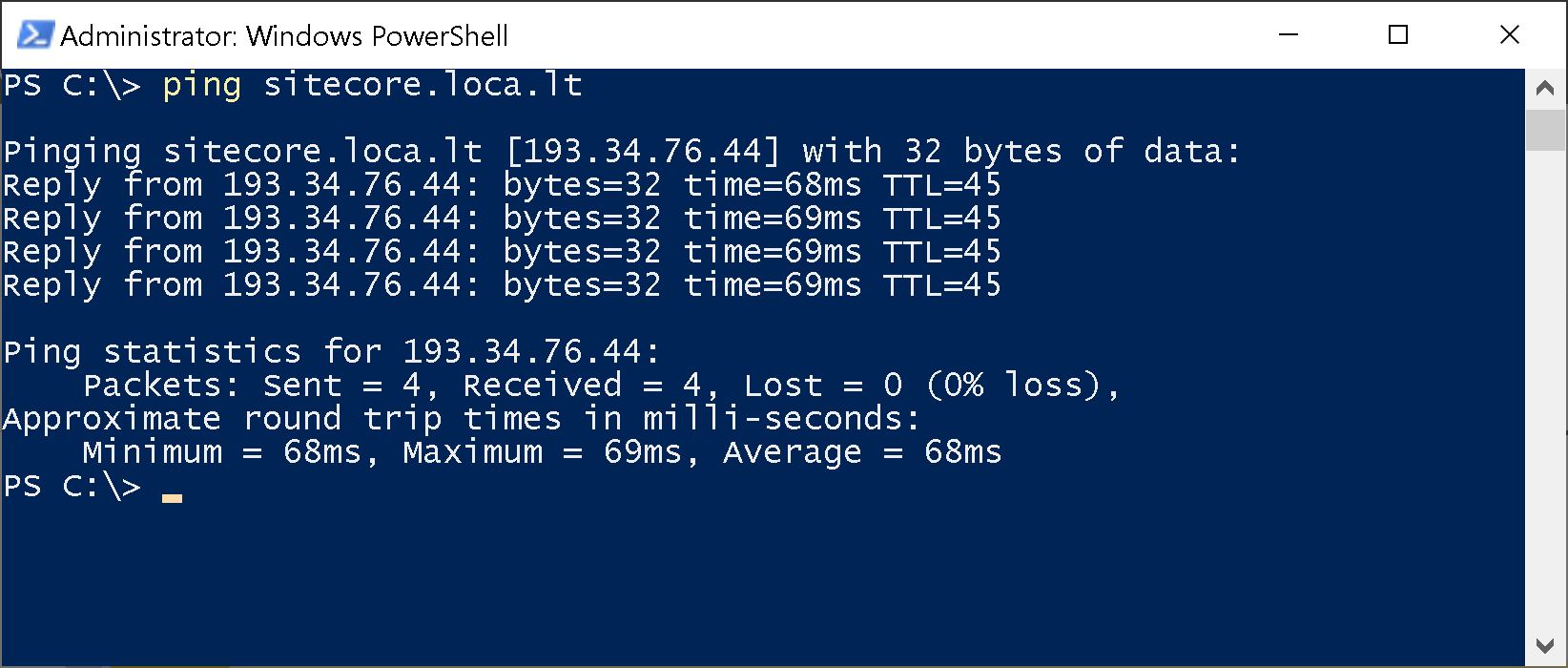
Task: Close the Windows PowerShell window
Action: (1509, 35)
